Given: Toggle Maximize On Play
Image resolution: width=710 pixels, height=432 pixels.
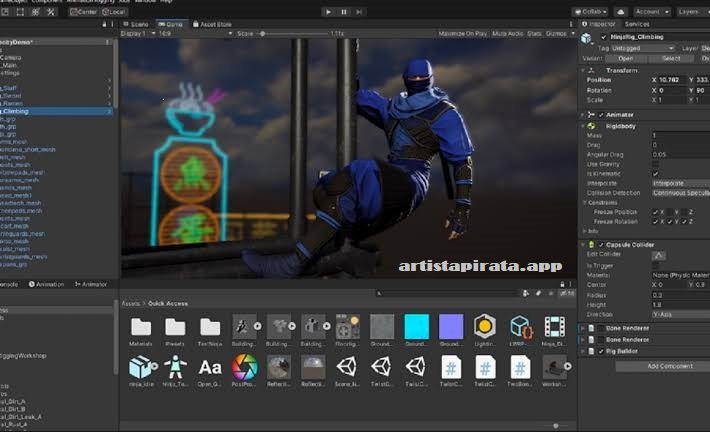Looking at the screenshot, I should pos(463,34).
